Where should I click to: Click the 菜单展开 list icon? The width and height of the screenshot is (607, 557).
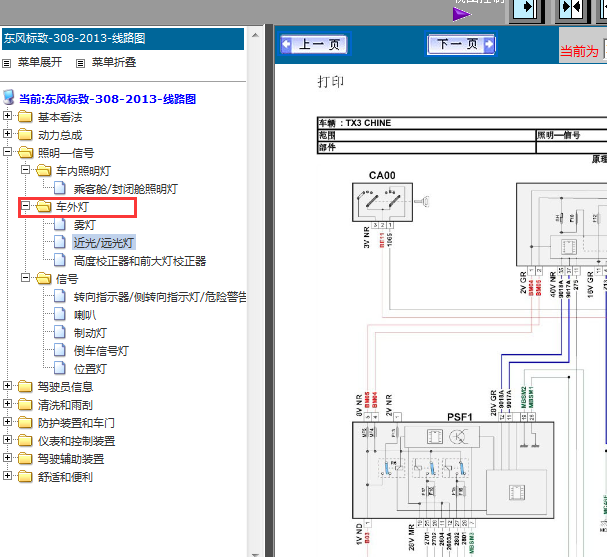pyautogui.click(x=7, y=63)
